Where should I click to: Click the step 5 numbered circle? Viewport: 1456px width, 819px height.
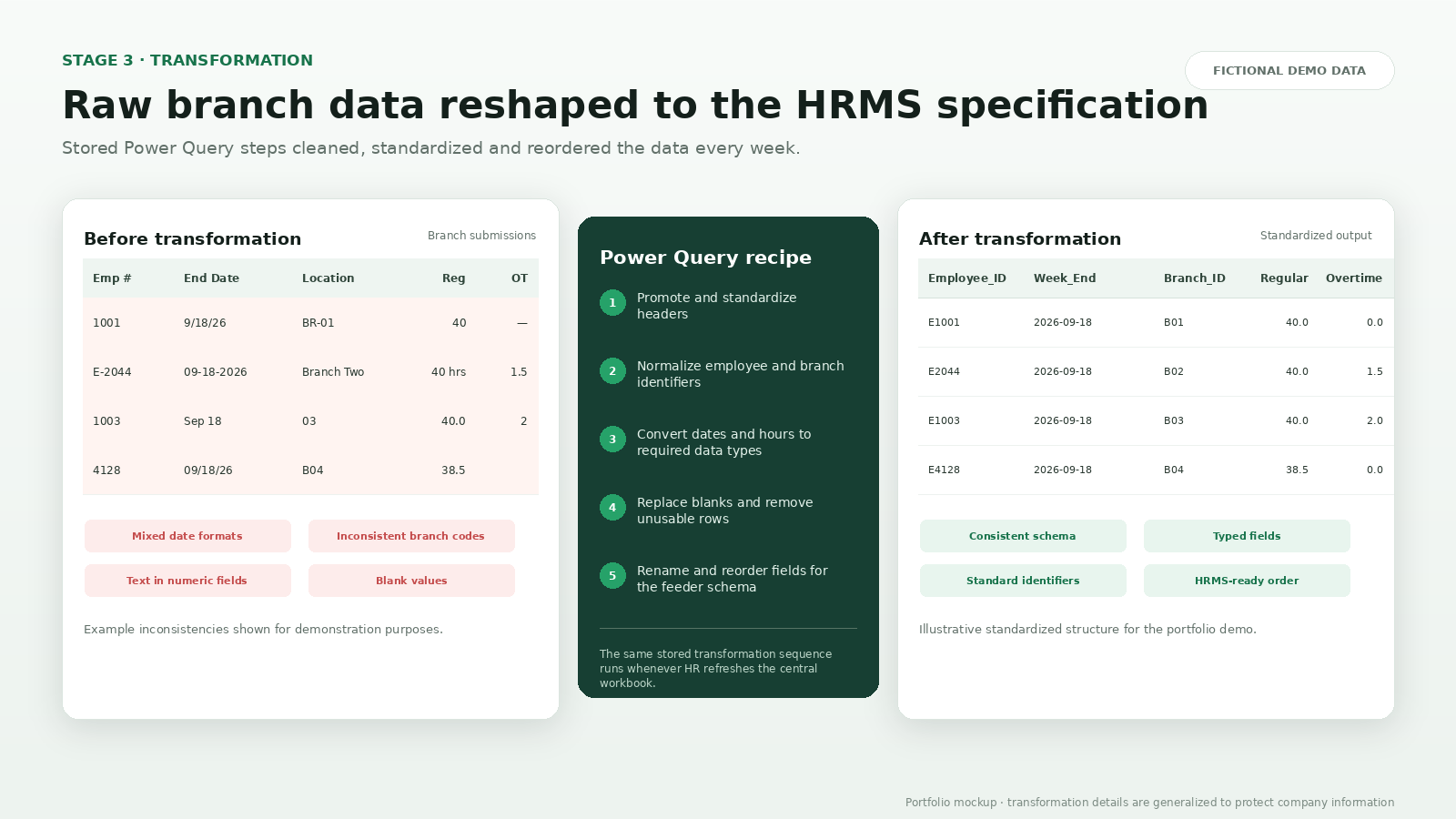pos(612,576)
